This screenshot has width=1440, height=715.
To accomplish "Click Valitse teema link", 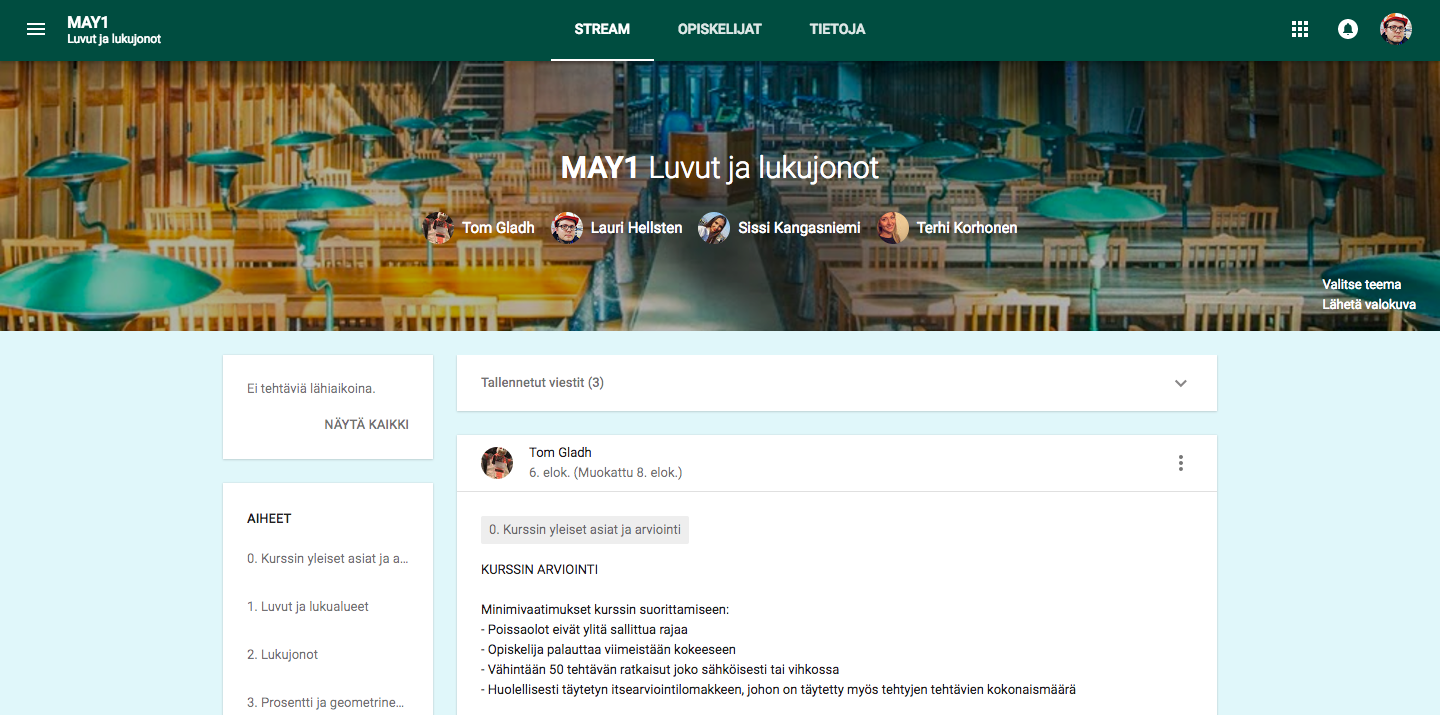I will [1361, 284].
